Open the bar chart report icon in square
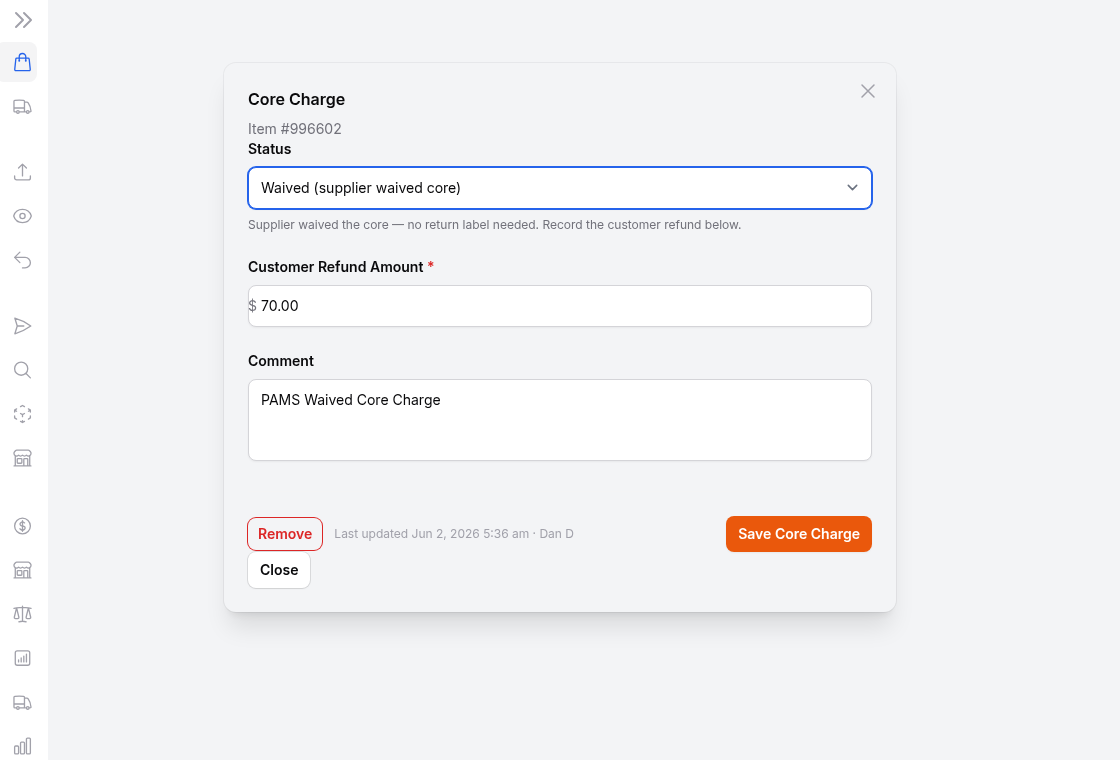The image size is (1120, 760). tap(23, 659)
